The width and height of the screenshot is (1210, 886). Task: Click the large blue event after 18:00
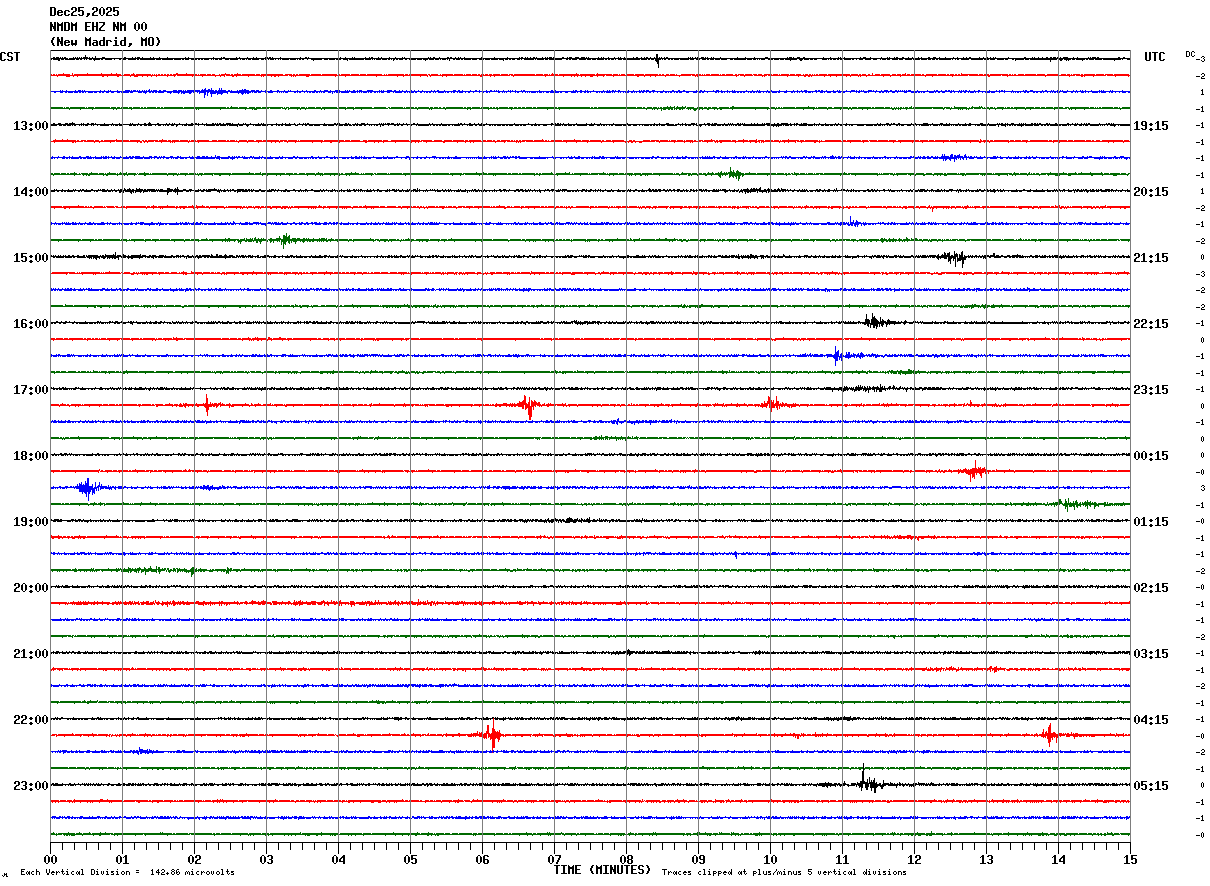tap(88, 488)
